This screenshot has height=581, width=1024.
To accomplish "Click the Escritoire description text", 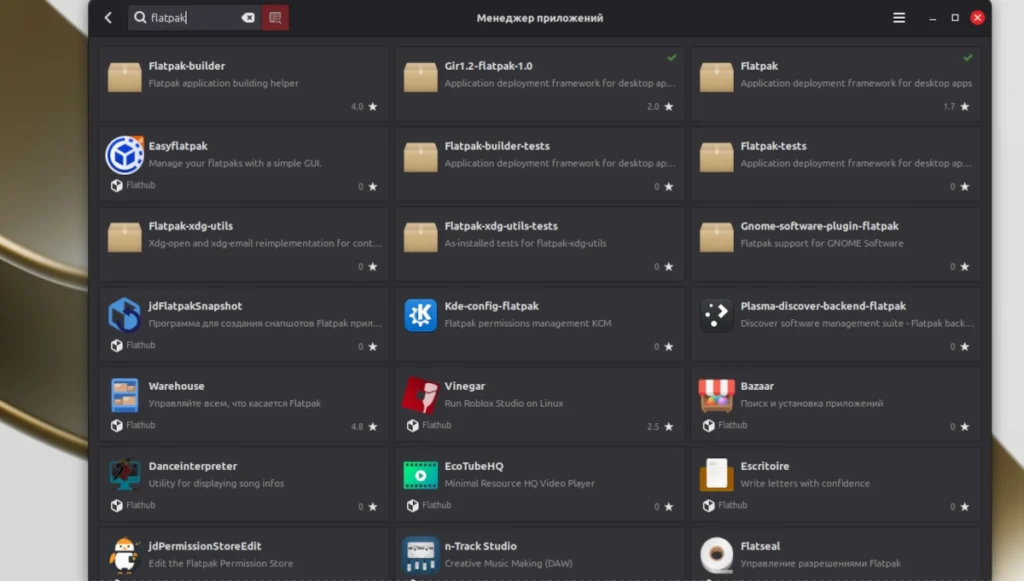I will click(805, 483).
